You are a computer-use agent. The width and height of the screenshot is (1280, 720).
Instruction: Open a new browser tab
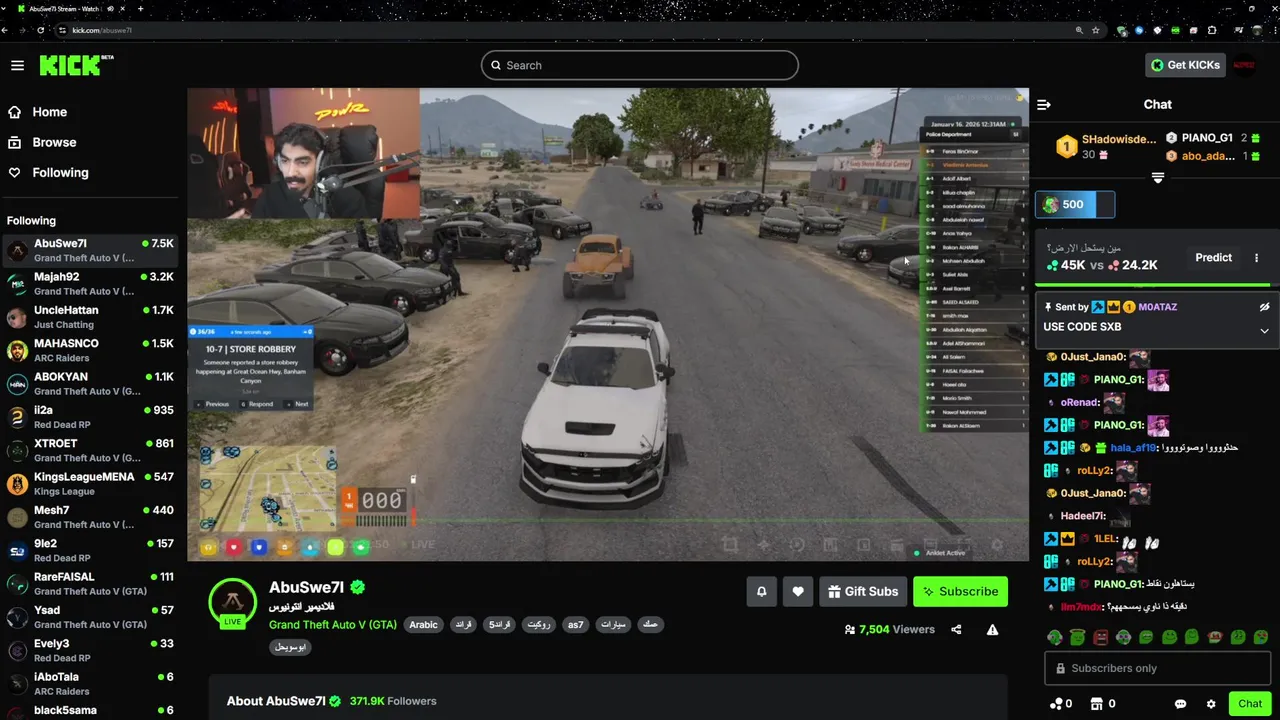click(x=140, y=8)
